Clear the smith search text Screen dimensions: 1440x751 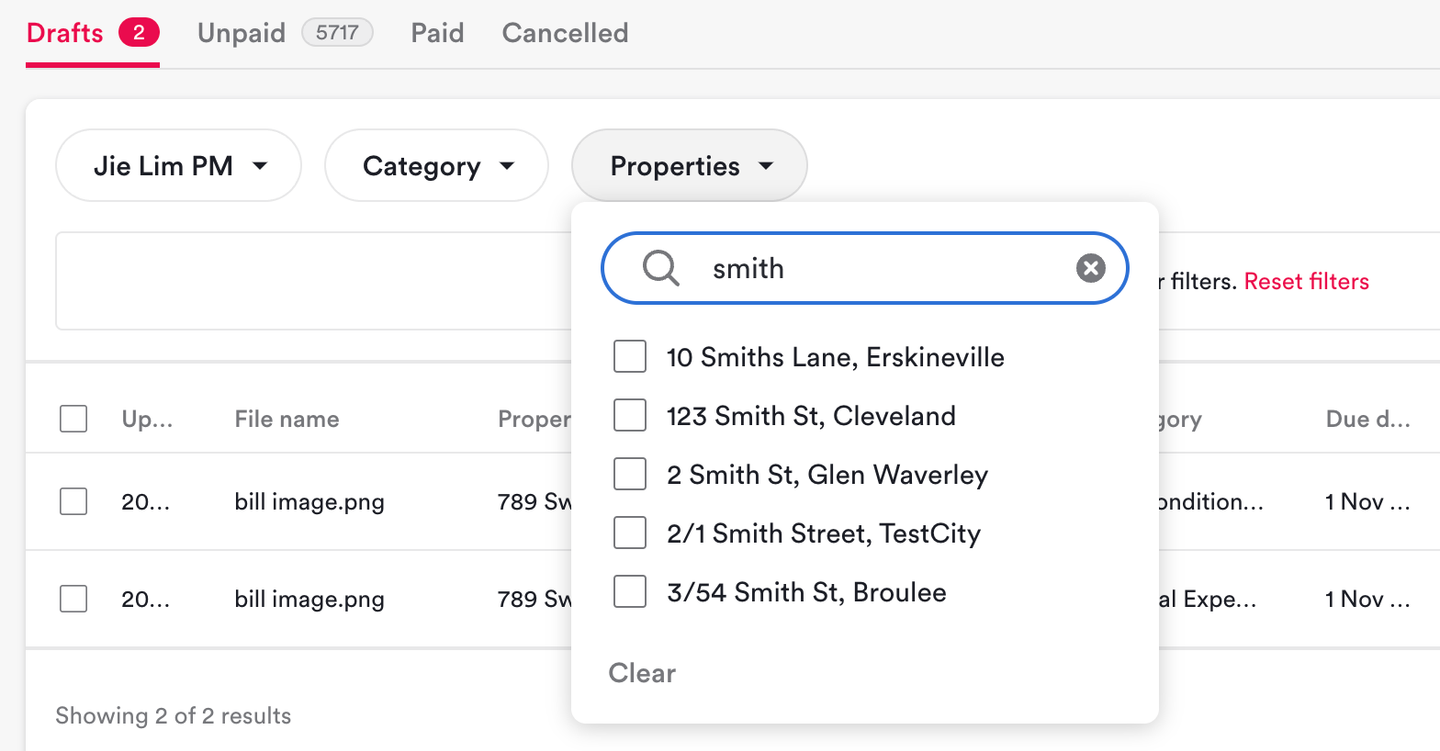pyautogui.click(x=1090, y=268)
